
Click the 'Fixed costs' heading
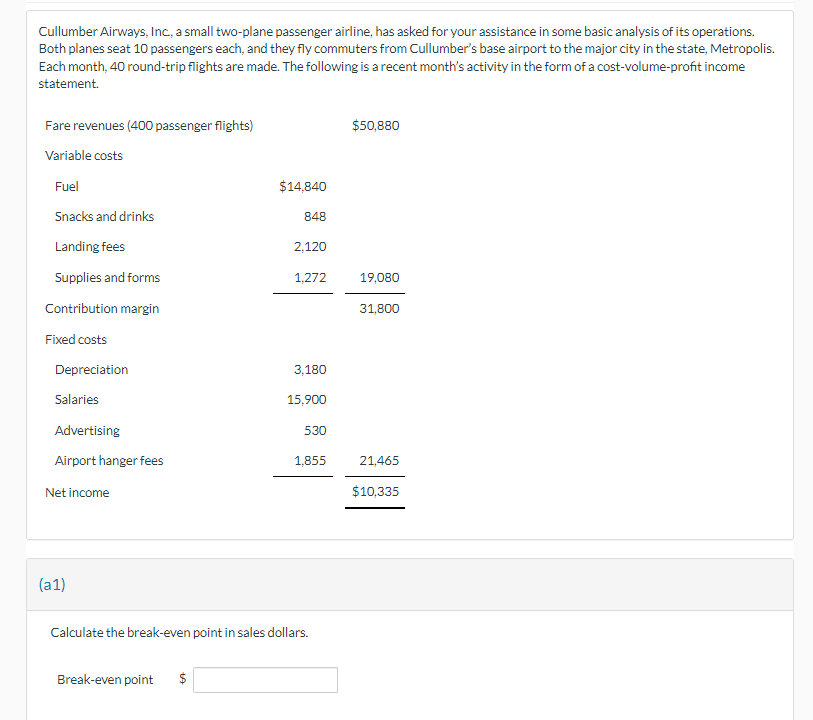[76, 340]
